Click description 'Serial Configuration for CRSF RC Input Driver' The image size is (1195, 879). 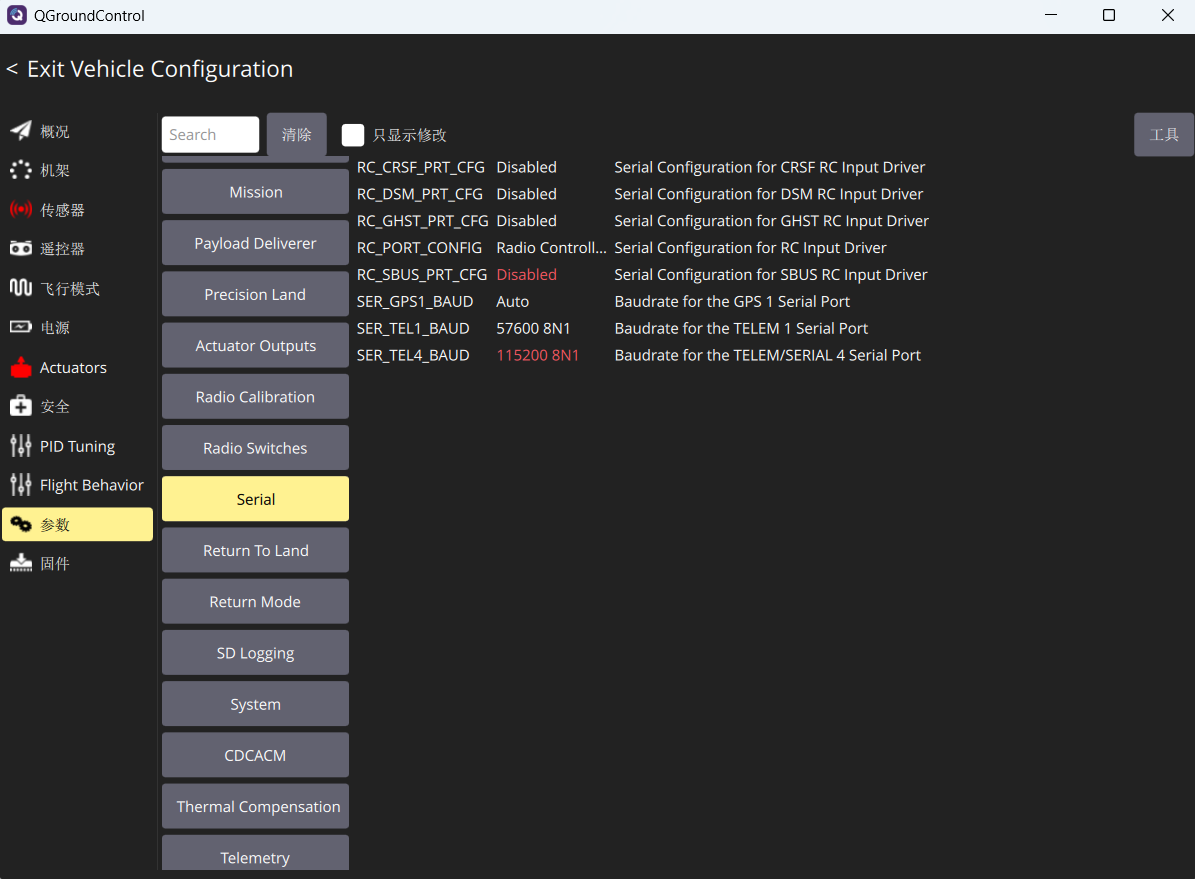tap(770, 167)
